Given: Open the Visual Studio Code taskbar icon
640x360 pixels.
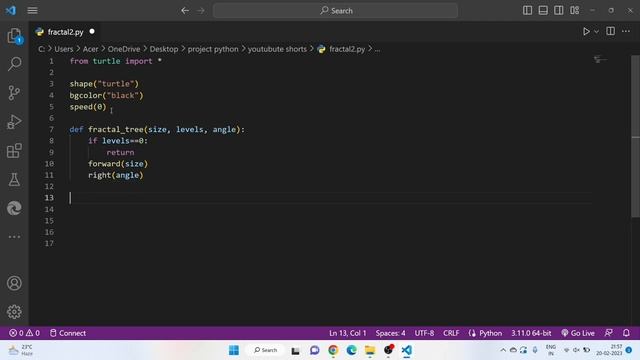Looking at the screenshot, I should (407, 350).
